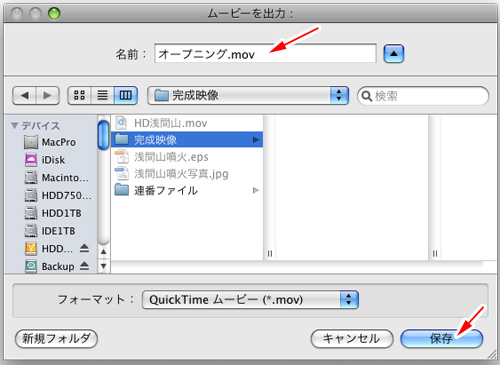Screen dimensions: 500x365
Task: Collapse the browser with the blue triangle button
Action: (394, 54)
